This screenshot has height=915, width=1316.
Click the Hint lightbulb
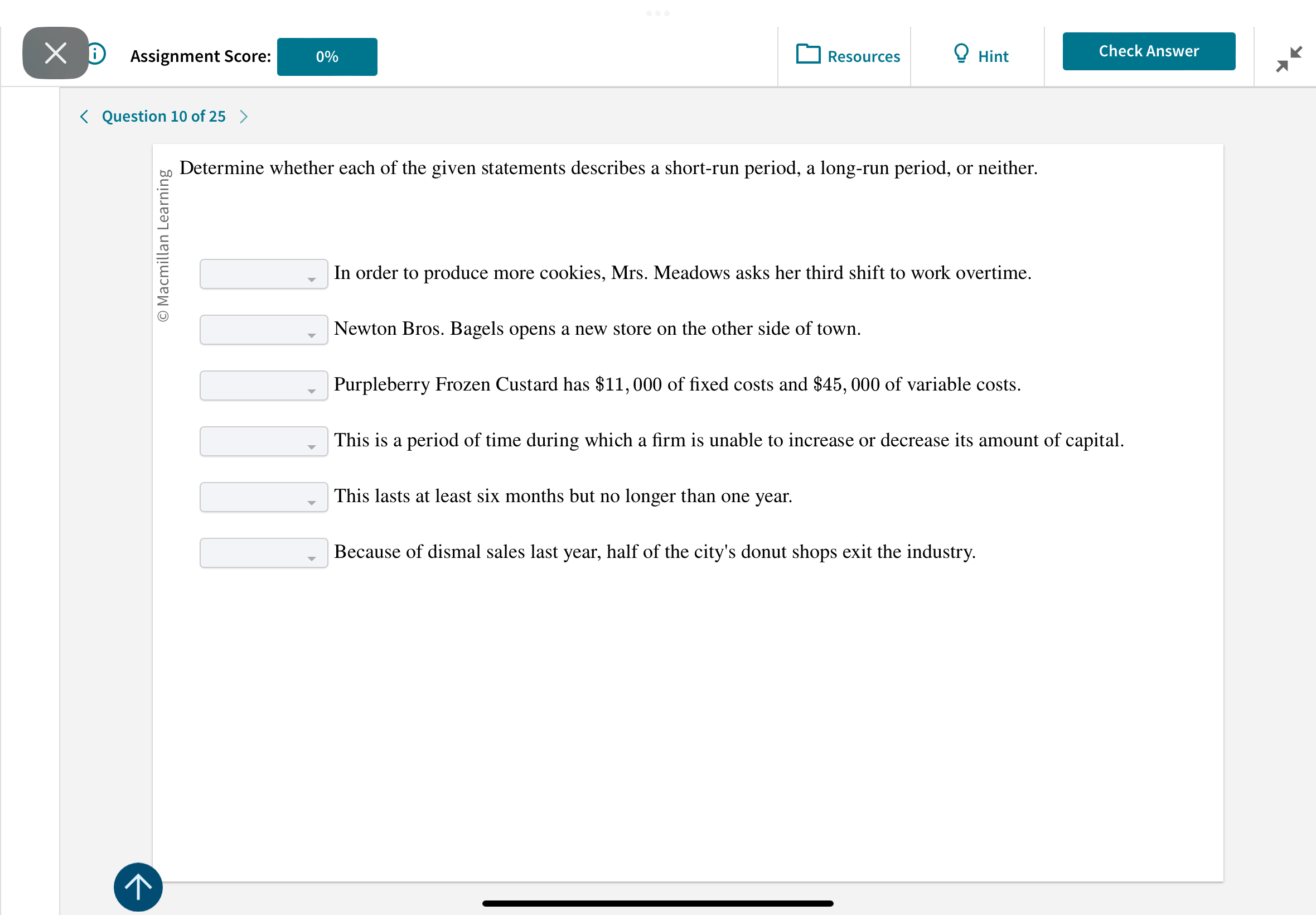pos(979,56)
